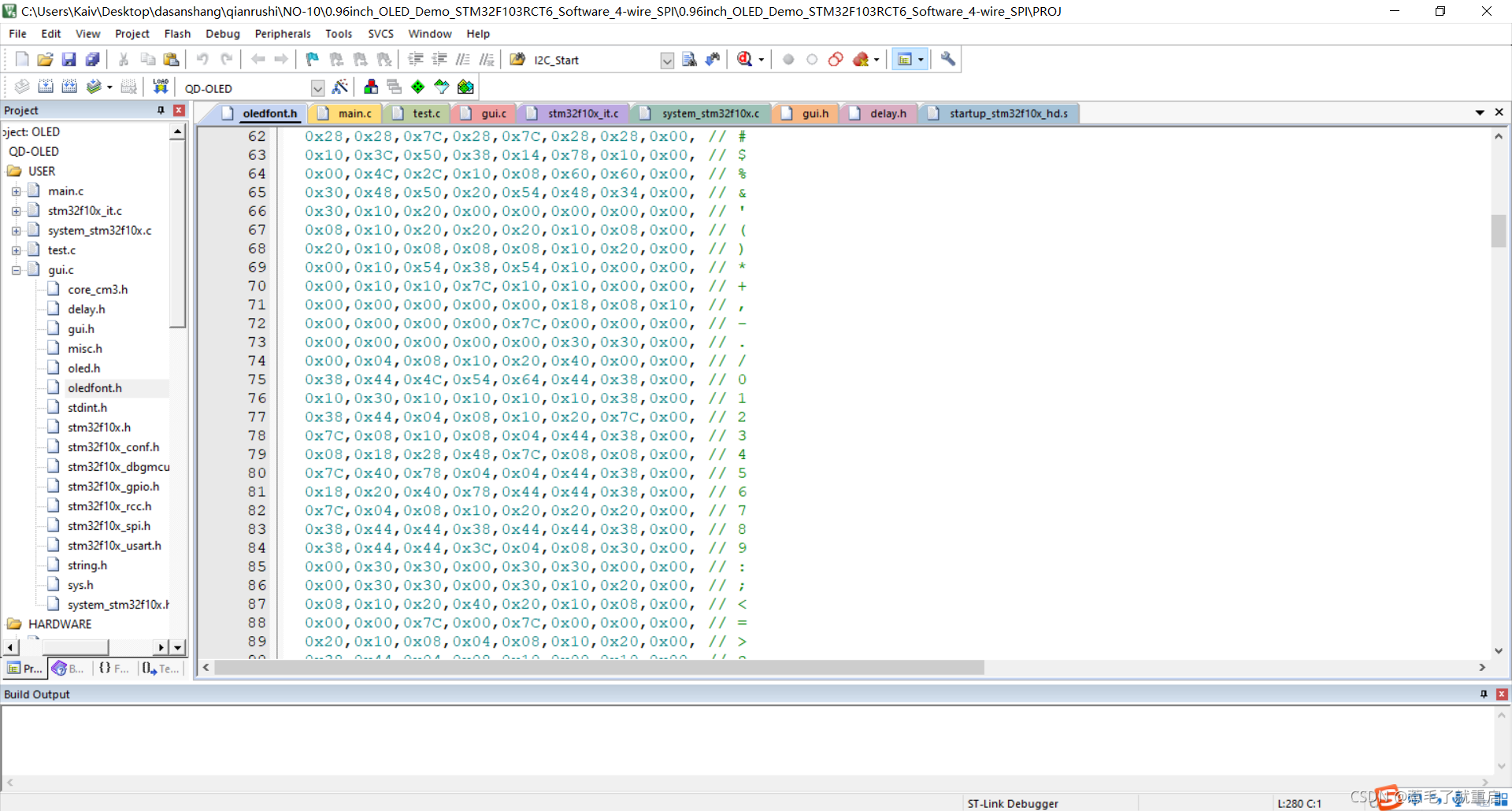Select the Templates bottom panel tab
Image resolution: width=1512 pixels, height=811 pixels.
pos(161,668)
